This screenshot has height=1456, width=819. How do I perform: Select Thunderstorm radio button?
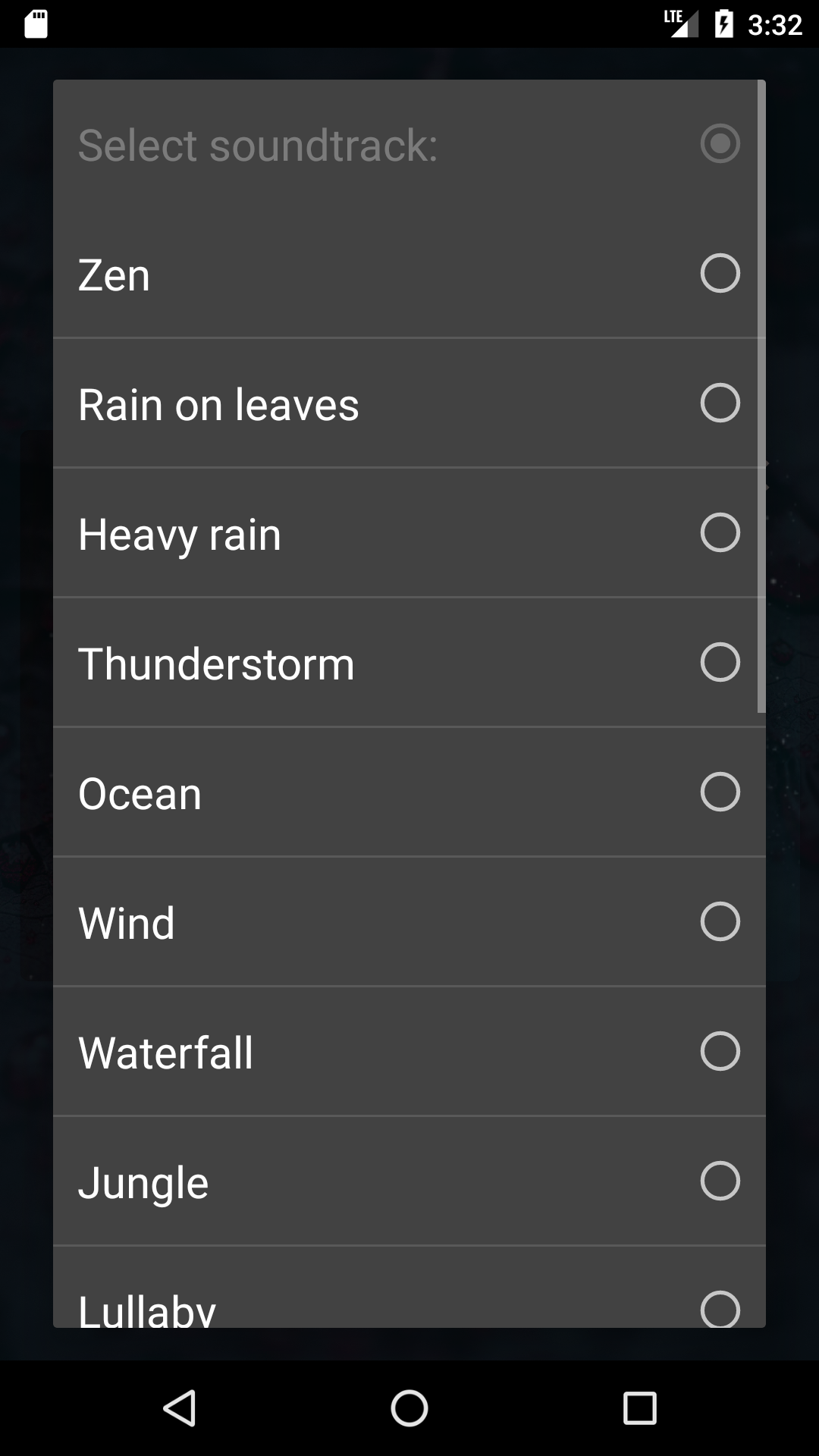720,662
